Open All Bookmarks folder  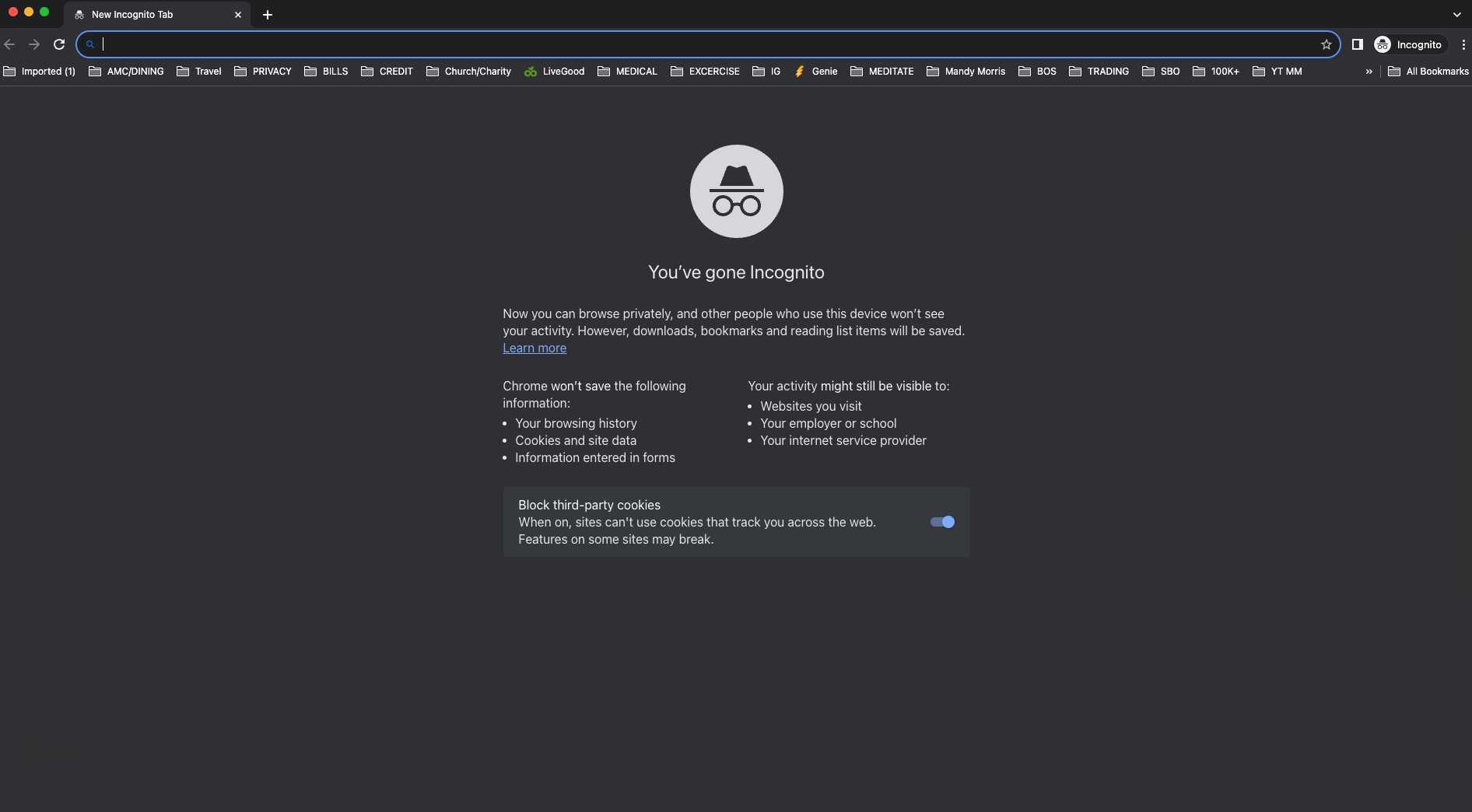click(1428, 72)
